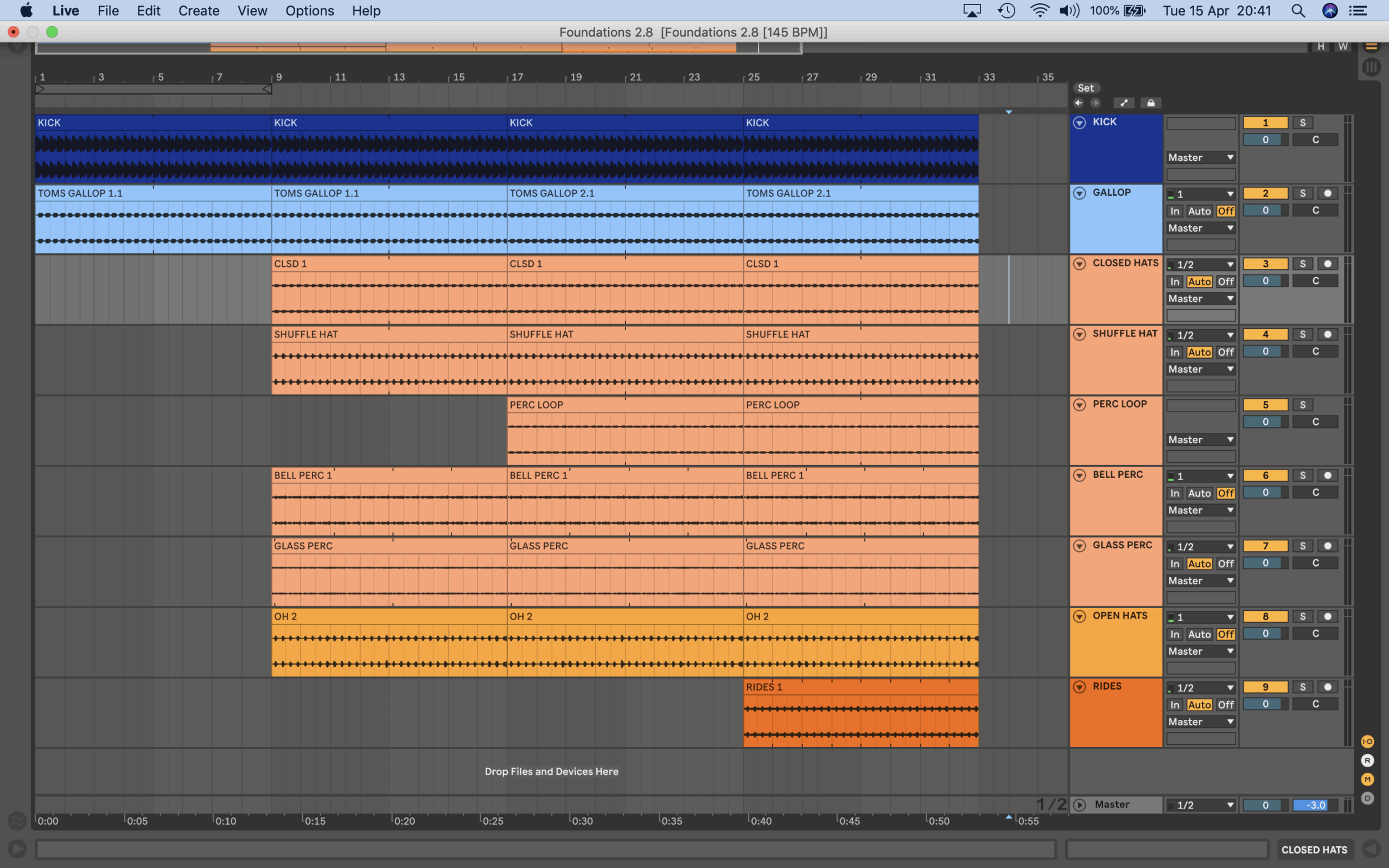Open the KICK track's Master output dropdown
The width and height of the screenshot is (1389, 868).
[x=1200, y=157]
